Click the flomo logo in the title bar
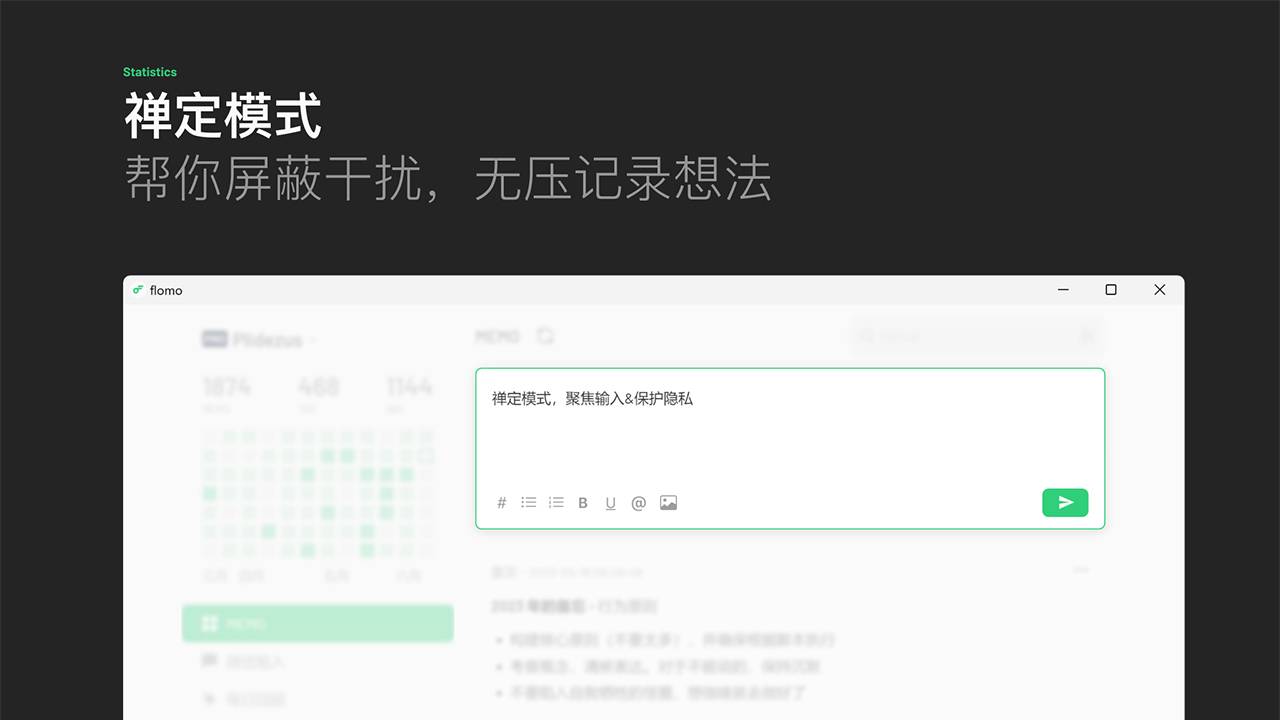This screenshot has width=1280, height=720. tap(137, 290)
